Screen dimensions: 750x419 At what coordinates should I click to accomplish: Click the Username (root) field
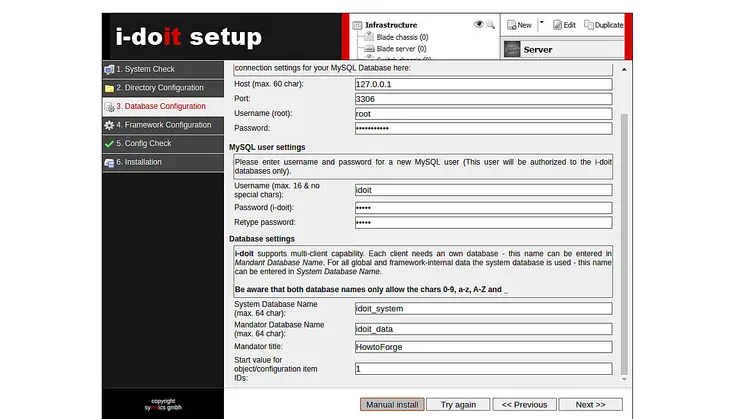(x=483, y=114)
